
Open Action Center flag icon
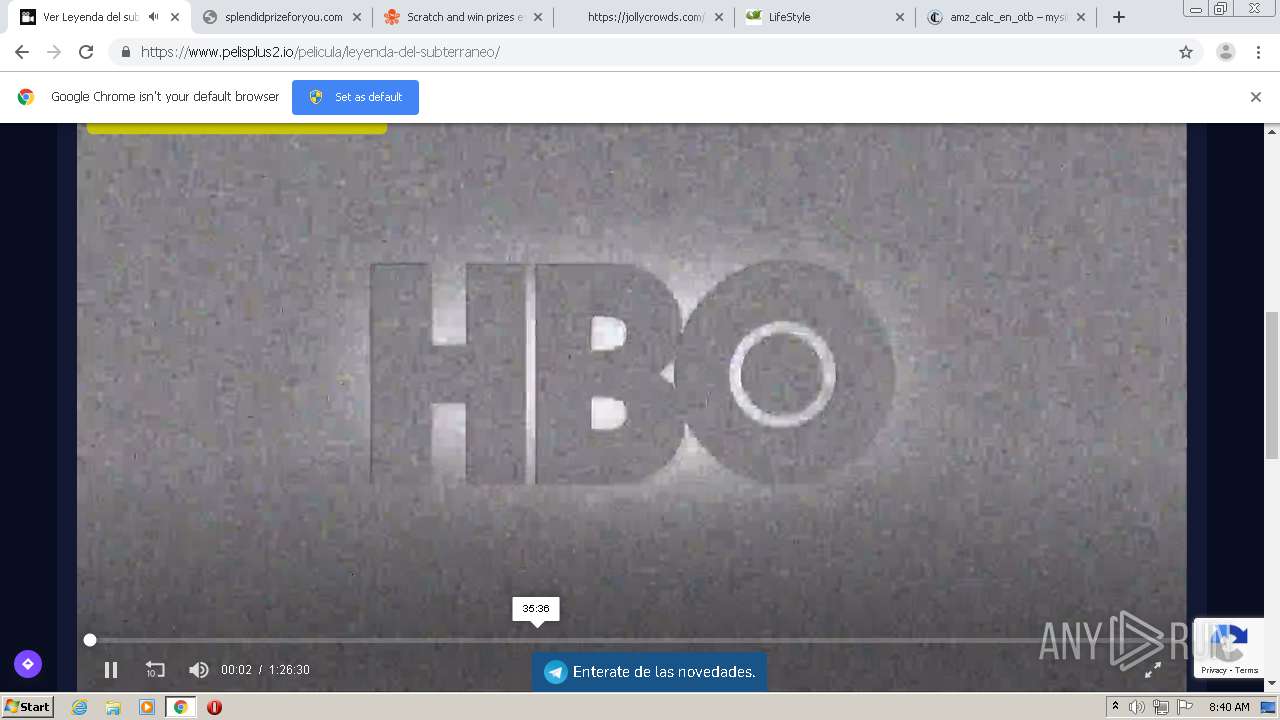coord(1185,707)
